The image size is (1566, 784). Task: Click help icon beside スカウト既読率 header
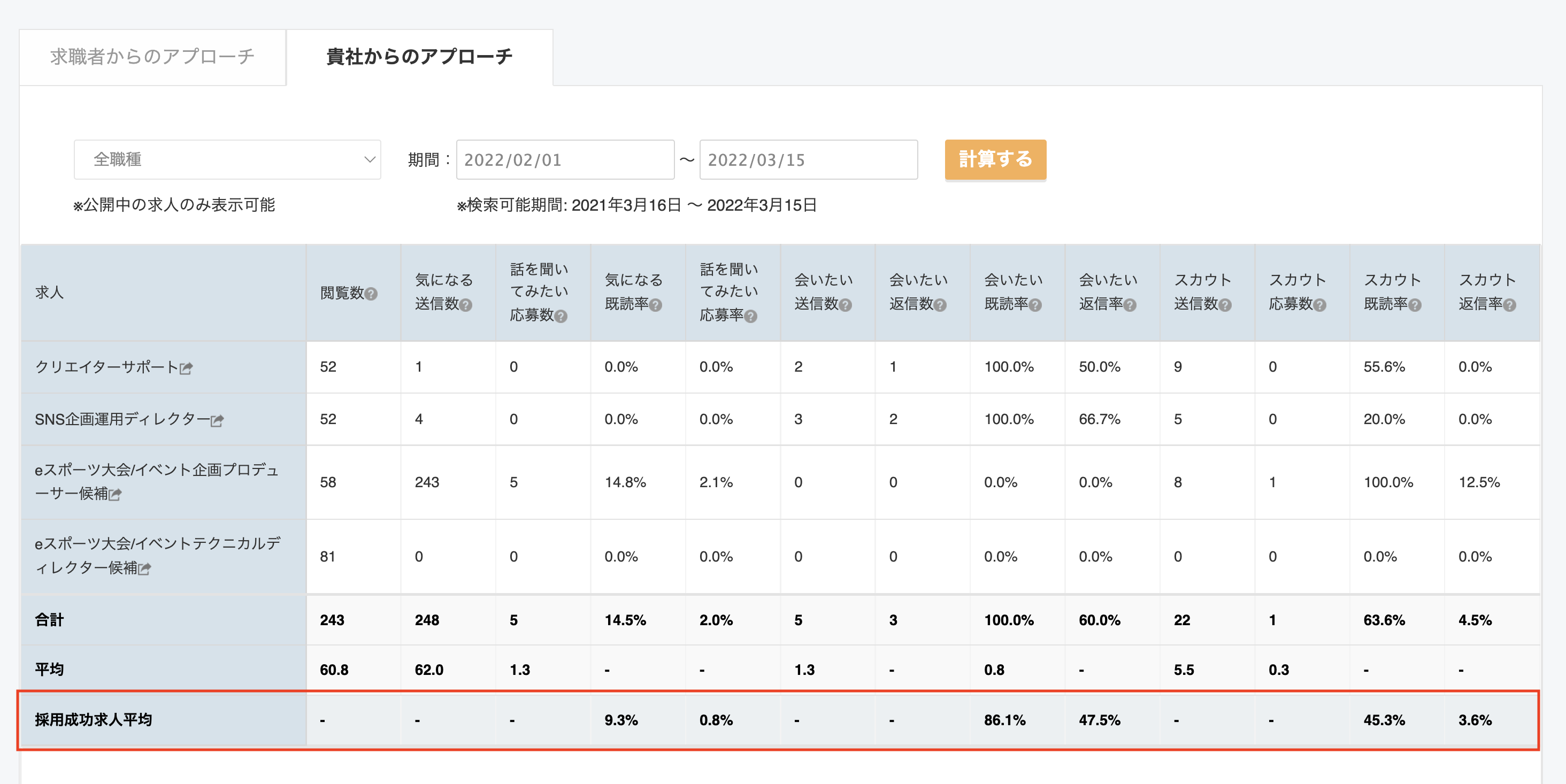pos(1415,305)
